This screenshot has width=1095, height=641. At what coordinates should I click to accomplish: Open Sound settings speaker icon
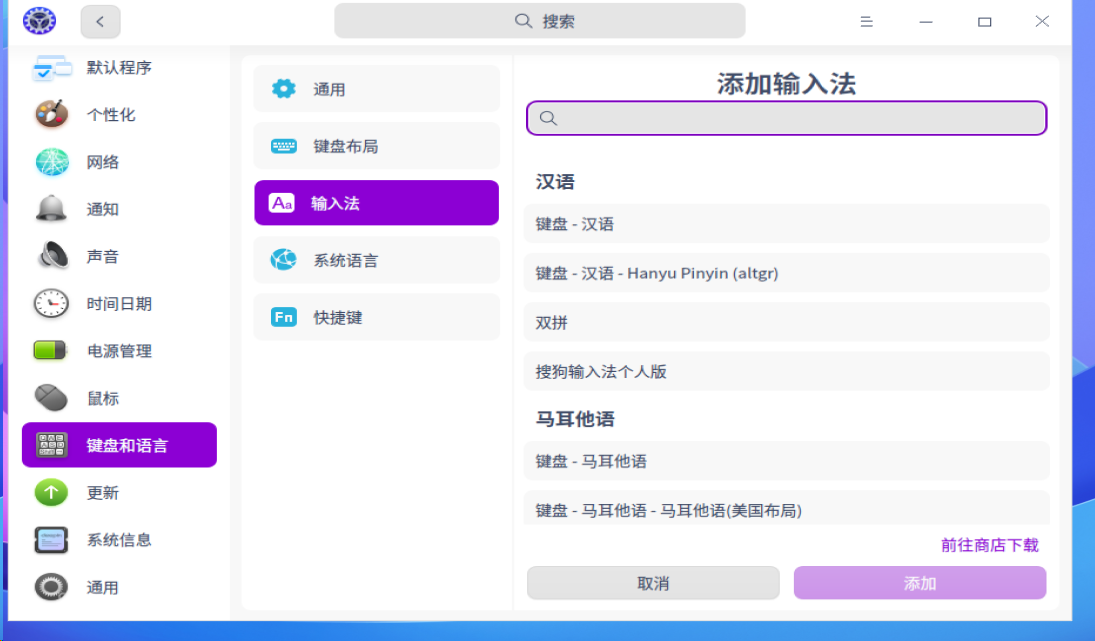click(52, 257)
